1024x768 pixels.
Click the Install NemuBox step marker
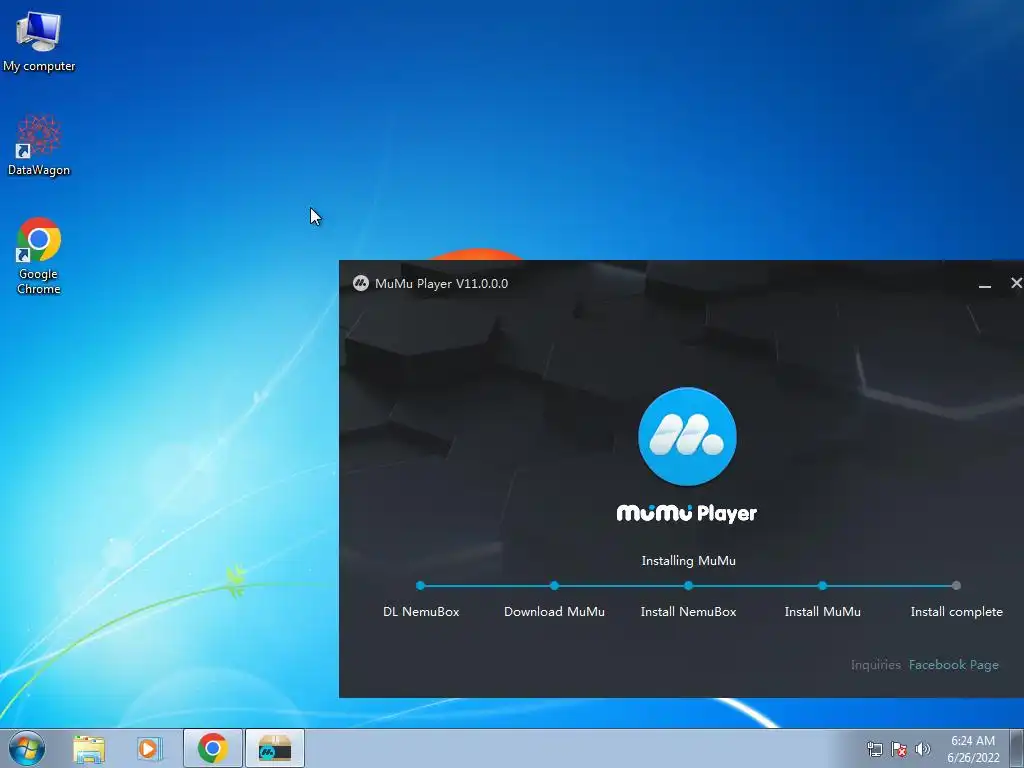click(x=688, y=586)
